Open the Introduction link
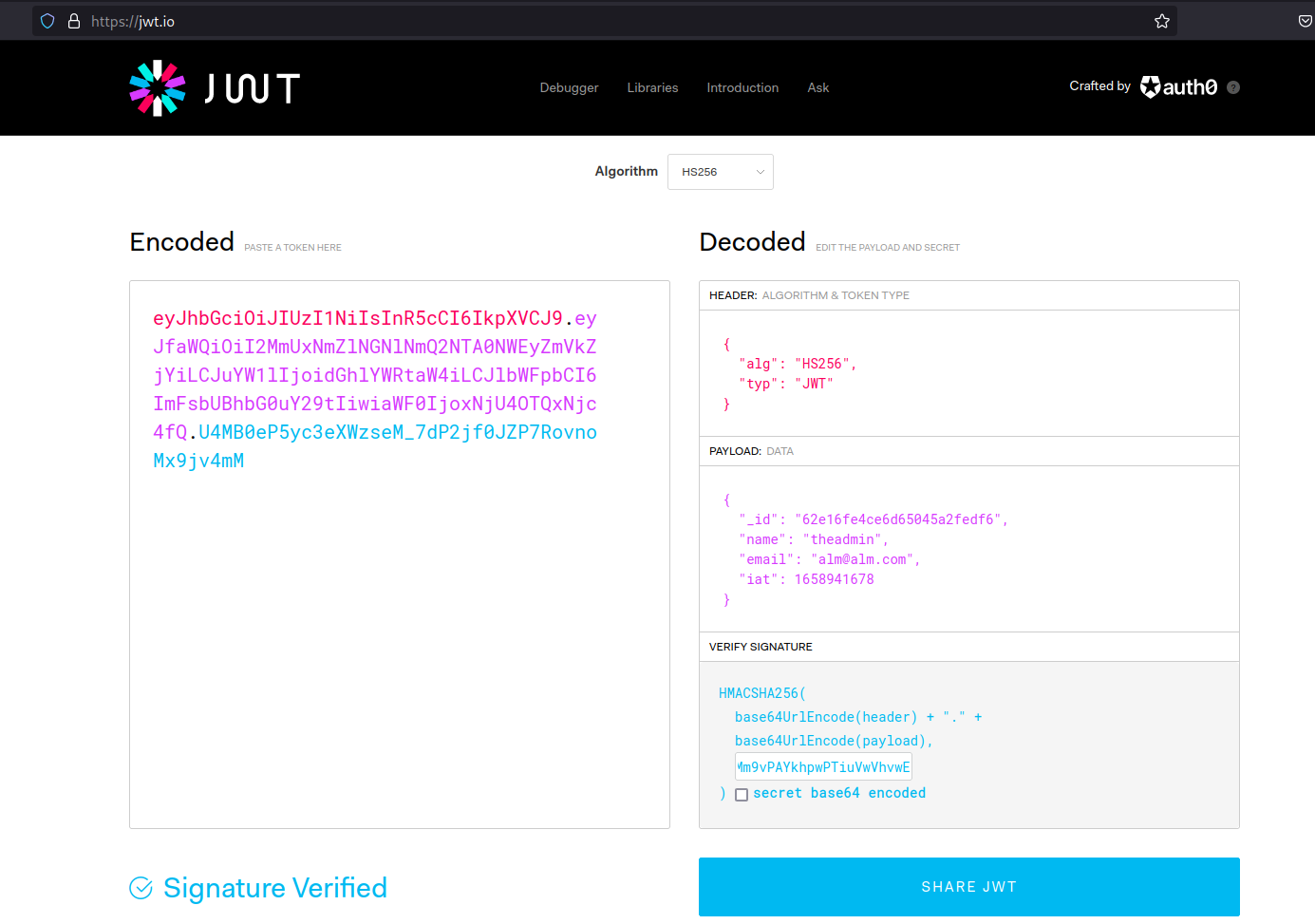 [x=742, y=87]
